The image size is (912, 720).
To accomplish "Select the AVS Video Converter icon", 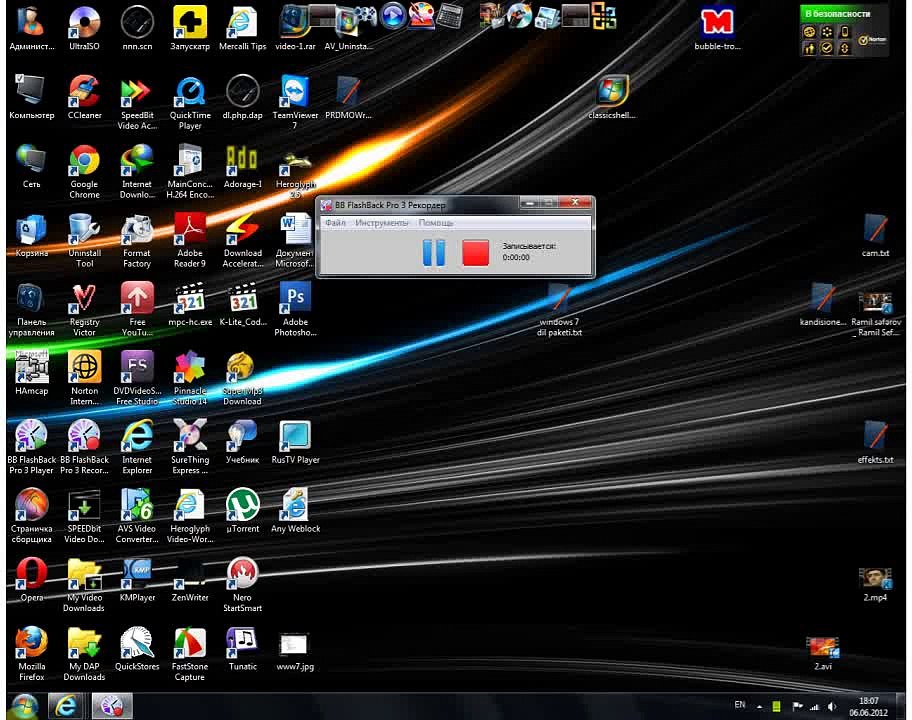I will click(137, 516).
